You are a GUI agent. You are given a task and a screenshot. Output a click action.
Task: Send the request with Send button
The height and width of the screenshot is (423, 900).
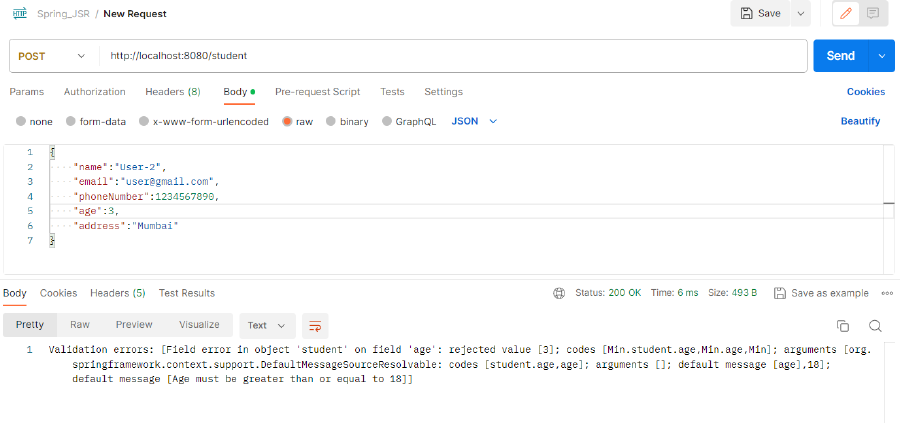841,56
